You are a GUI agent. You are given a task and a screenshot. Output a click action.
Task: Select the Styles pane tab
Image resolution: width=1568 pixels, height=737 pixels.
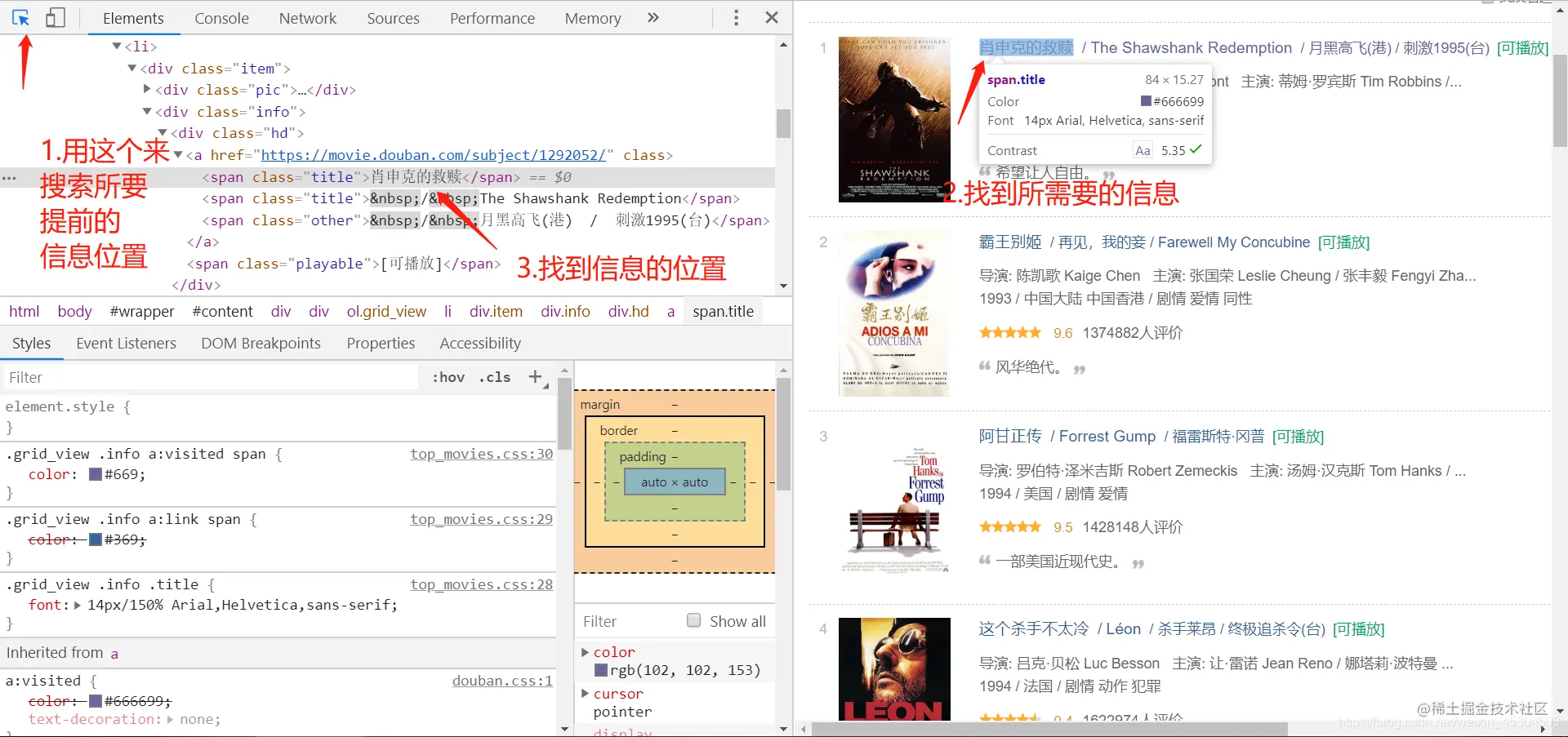point(32,344)
